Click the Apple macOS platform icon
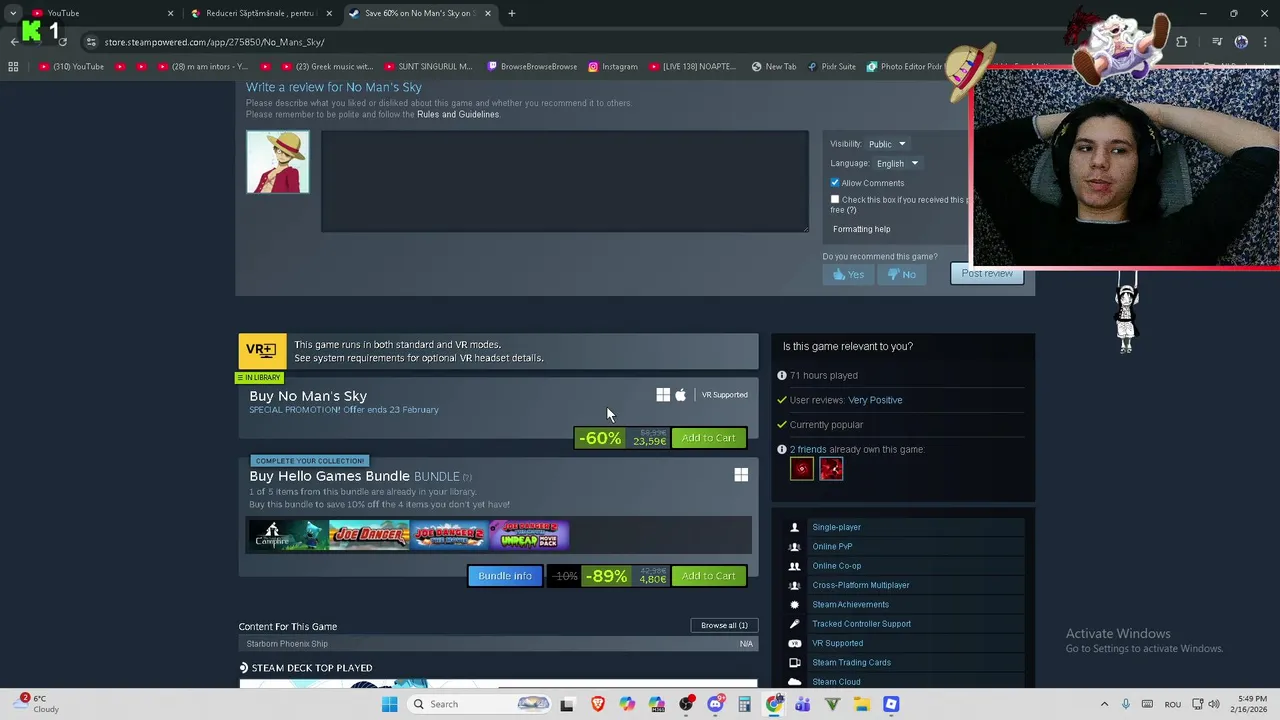1280x720 pixels. (681, 395)
